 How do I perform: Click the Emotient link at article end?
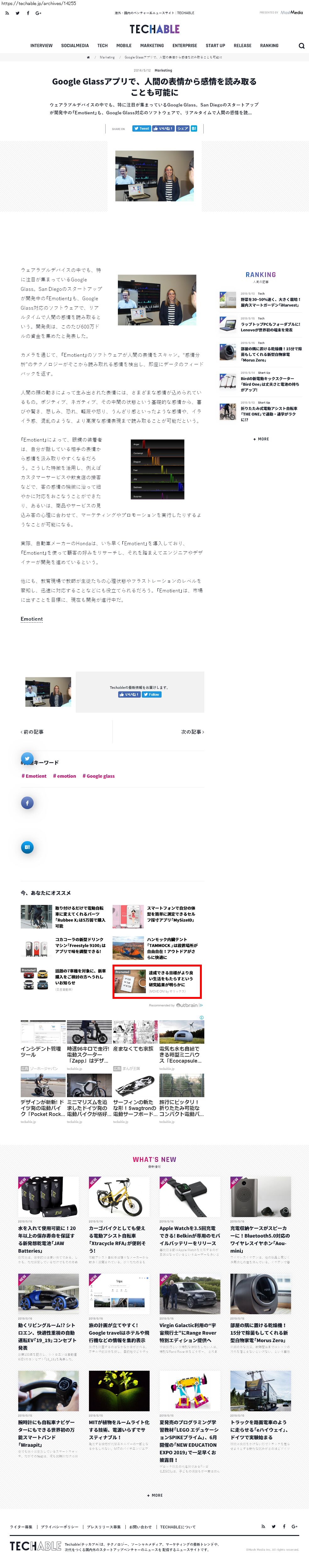click(x=32, y=619)
